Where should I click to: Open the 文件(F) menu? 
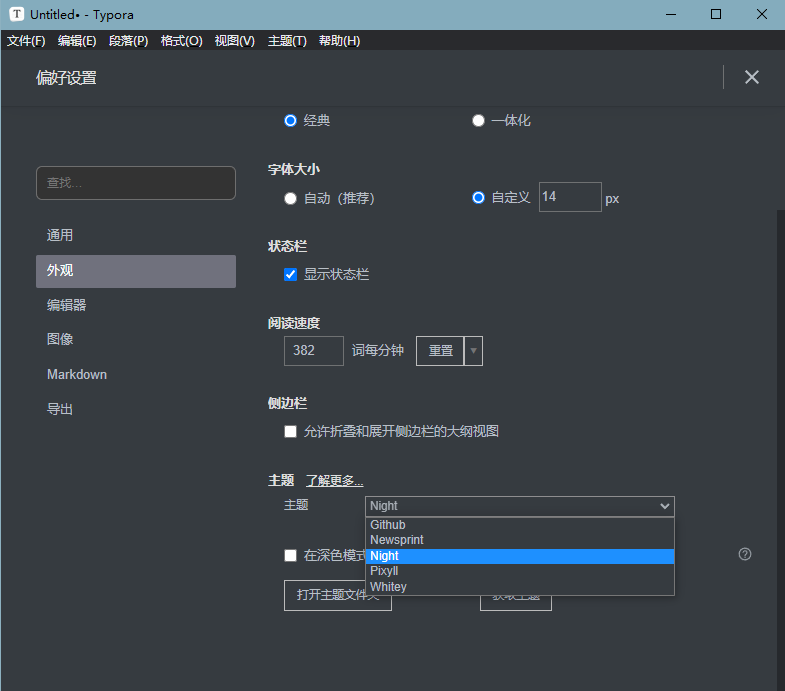(26, 41)
